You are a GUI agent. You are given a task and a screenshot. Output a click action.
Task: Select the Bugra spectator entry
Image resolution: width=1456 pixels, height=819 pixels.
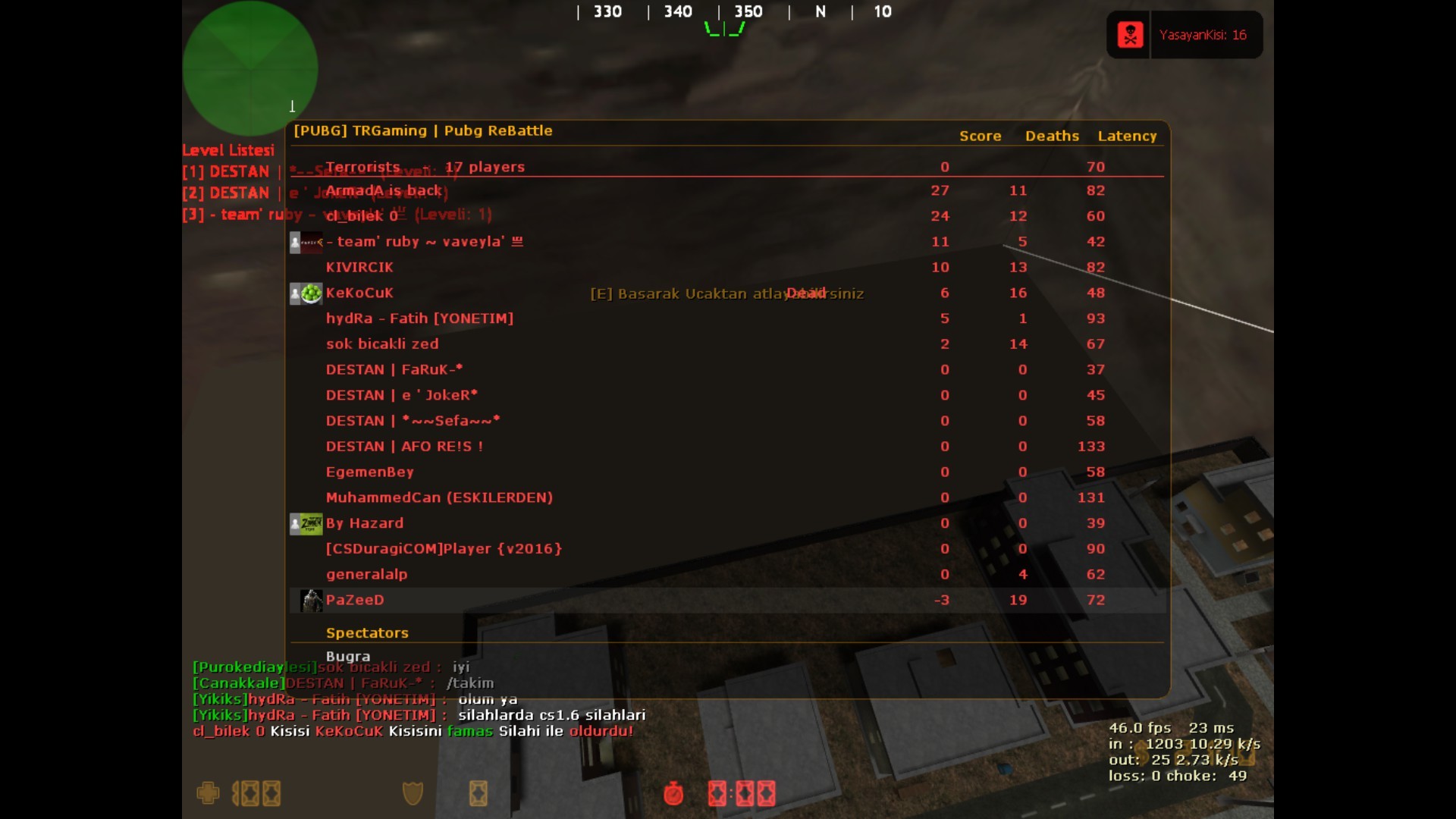[x=348, y=656]
